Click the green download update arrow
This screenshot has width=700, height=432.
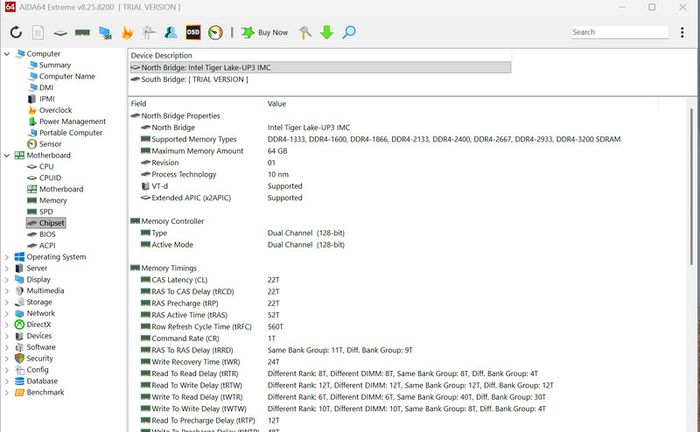[327, 32]
